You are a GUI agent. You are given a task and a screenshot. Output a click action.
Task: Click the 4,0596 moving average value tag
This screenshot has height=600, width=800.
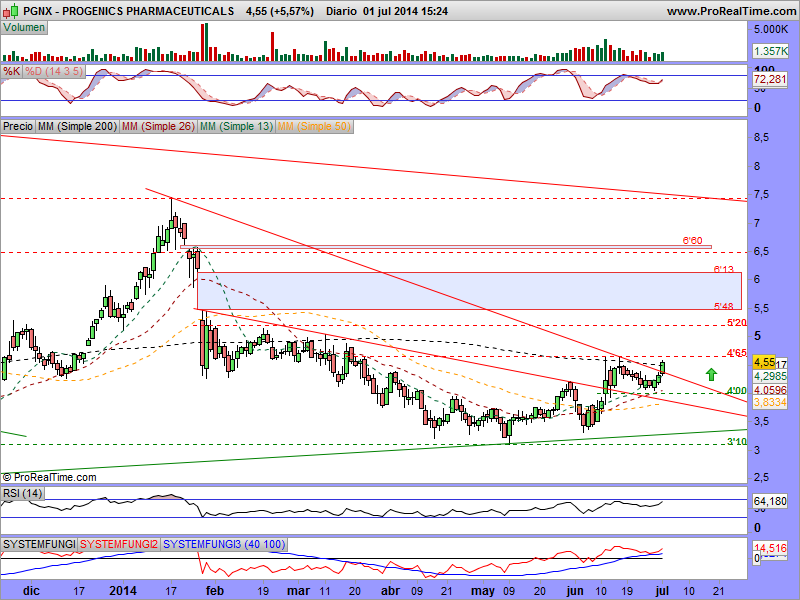(x=770, y=390)
